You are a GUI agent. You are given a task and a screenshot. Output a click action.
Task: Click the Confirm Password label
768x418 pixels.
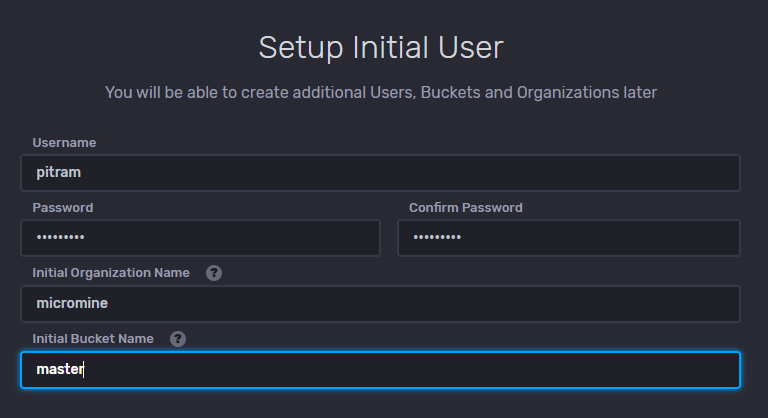pyautogui.click(x=466, y=208)
